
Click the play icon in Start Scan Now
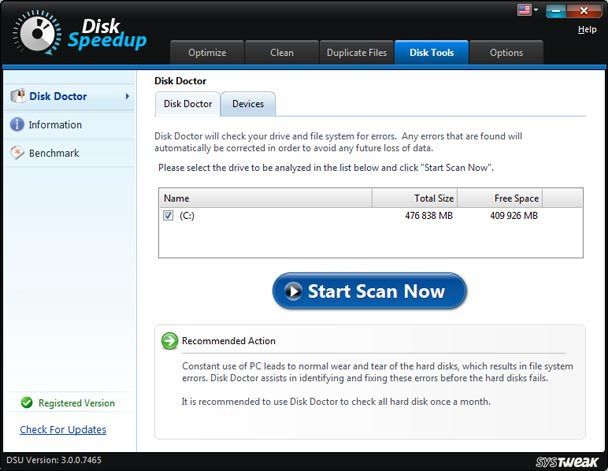293,291
